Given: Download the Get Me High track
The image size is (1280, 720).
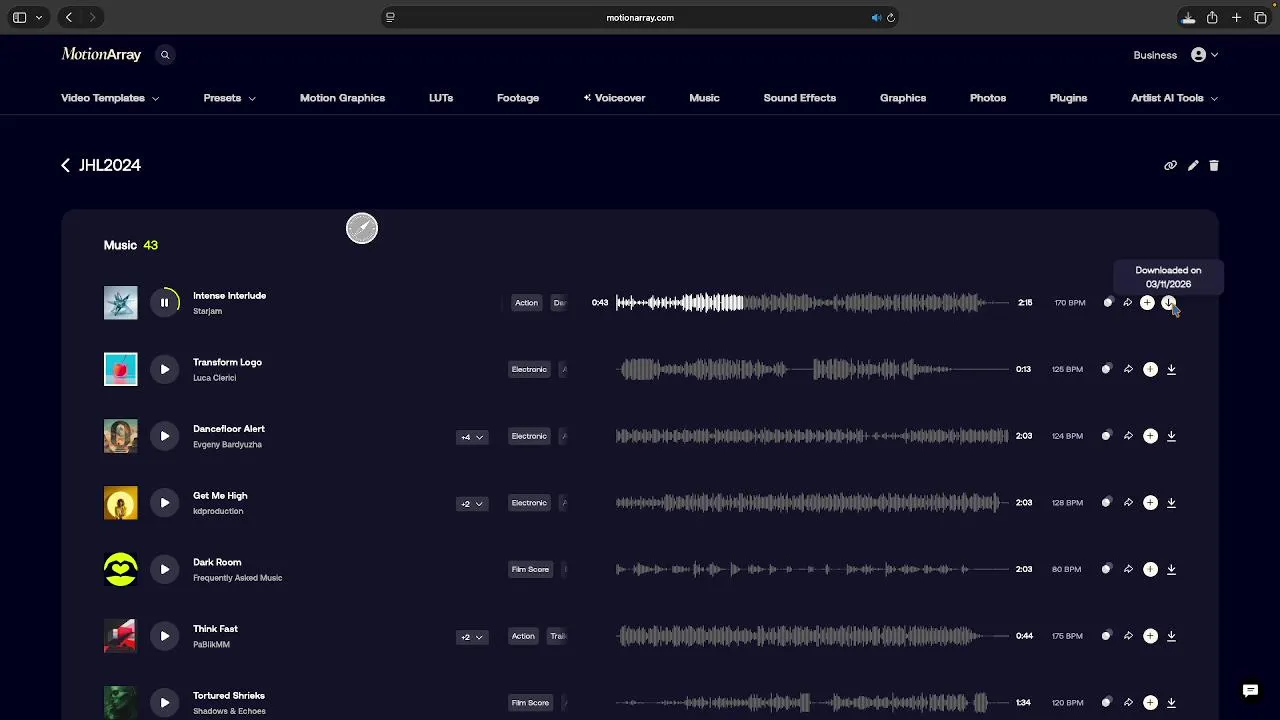Looking at the screenshot, I should click(x=1171, y=503).
